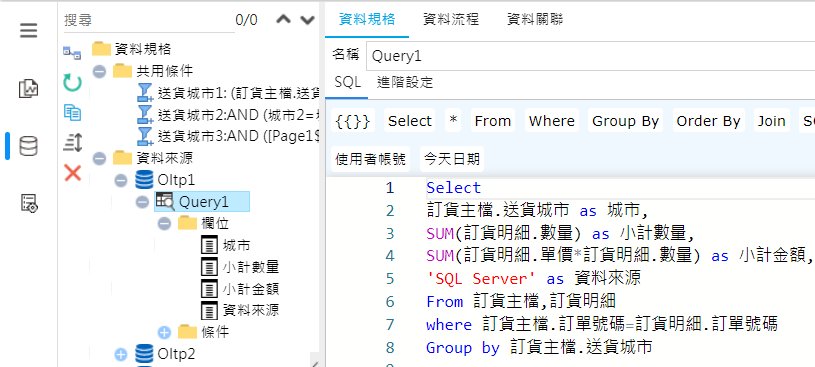Click the 搜尋 search field
The width and height of the screenshot is (815, 367).
(x=148, y=20)
